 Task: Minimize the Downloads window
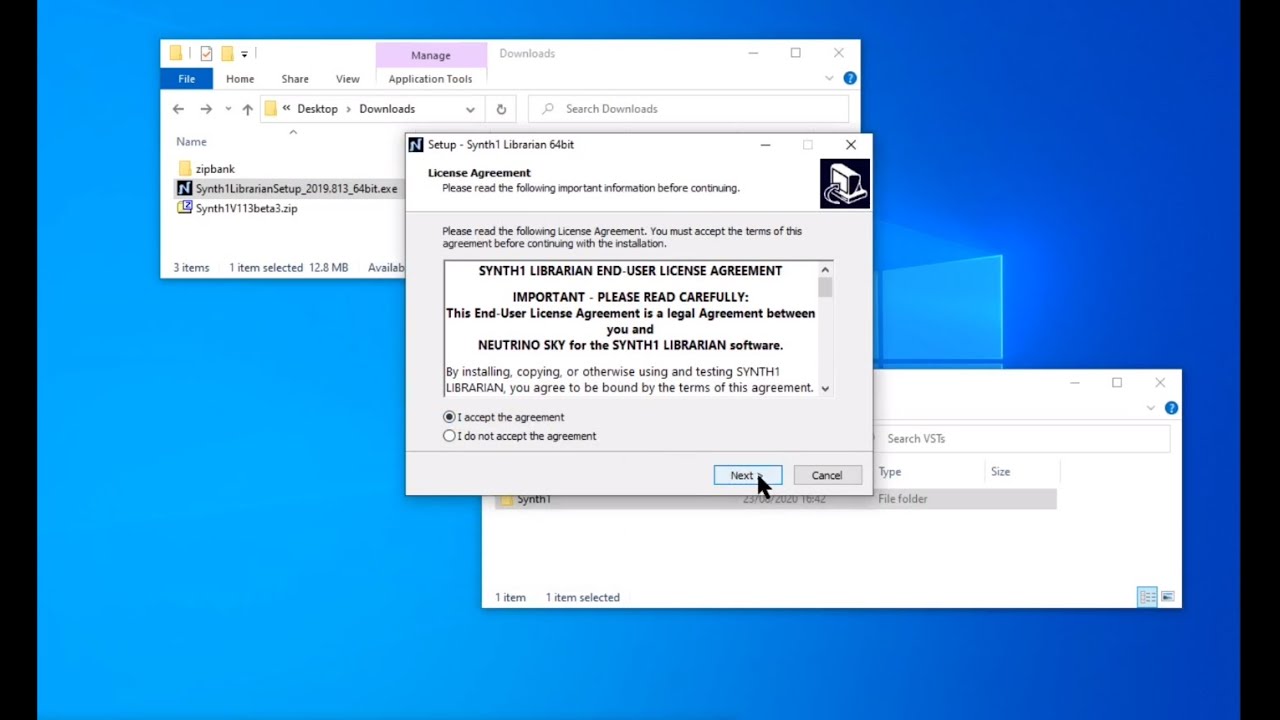[752, 53]
